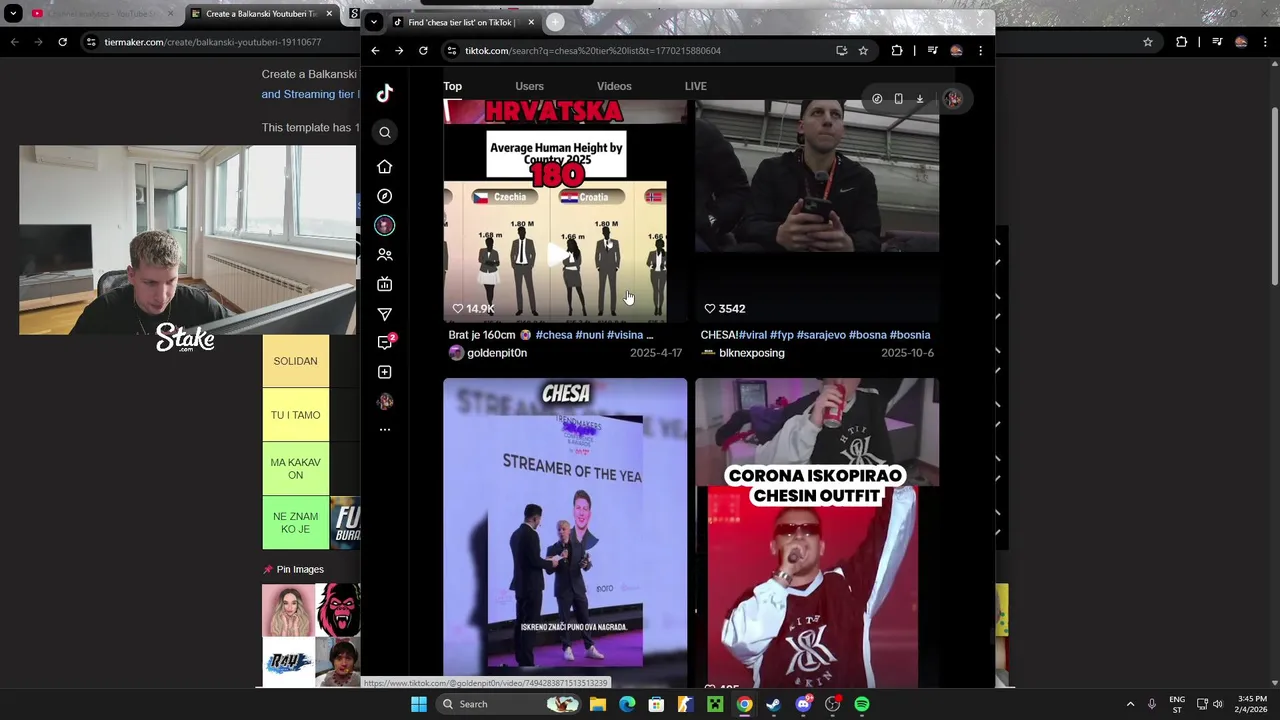
Task: Show hidden icons in system tray
Action: coord(1130,704)
